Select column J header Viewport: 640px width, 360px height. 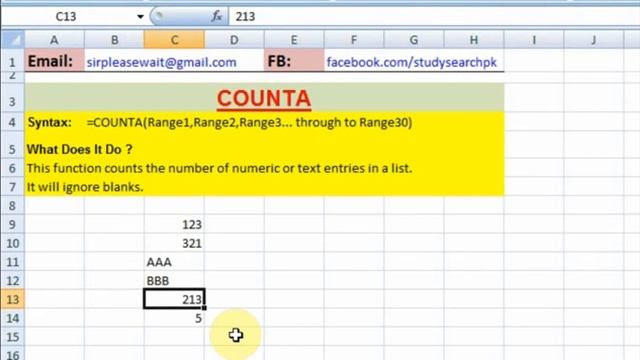pyautogui.click(x=593, y=40)
